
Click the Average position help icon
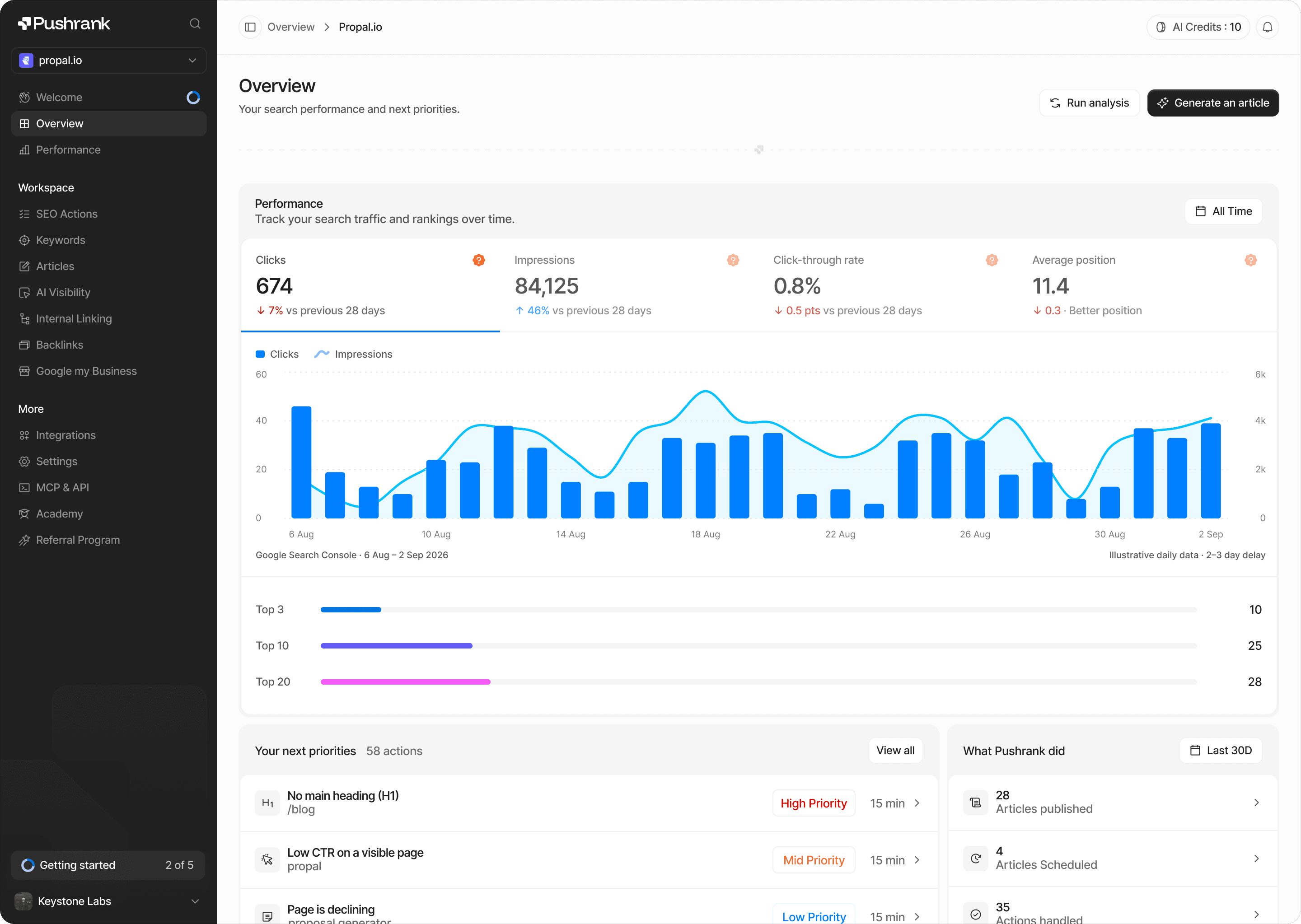[x=1250, y=260]
